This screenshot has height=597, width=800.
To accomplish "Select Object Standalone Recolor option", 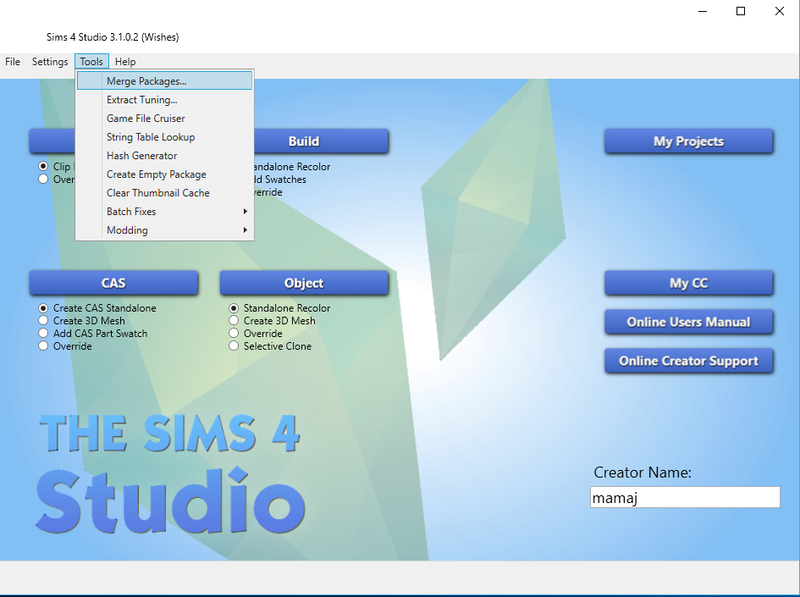I will tap(234, 308).
